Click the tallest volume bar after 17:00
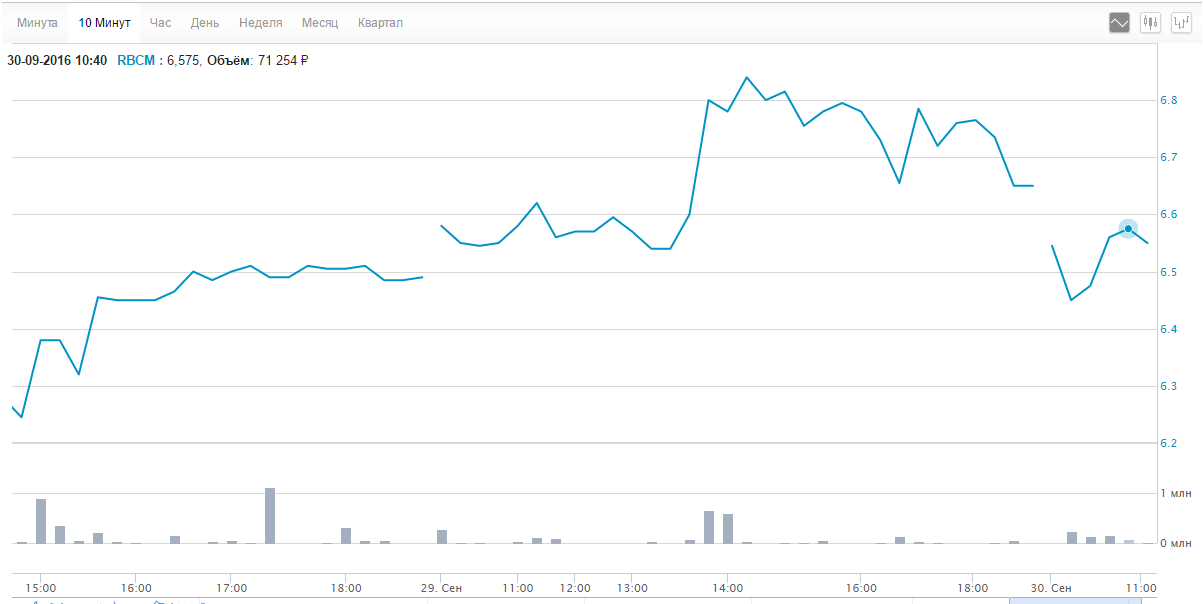This screenshot has width=1203, height=604. [x=270, y=515]
